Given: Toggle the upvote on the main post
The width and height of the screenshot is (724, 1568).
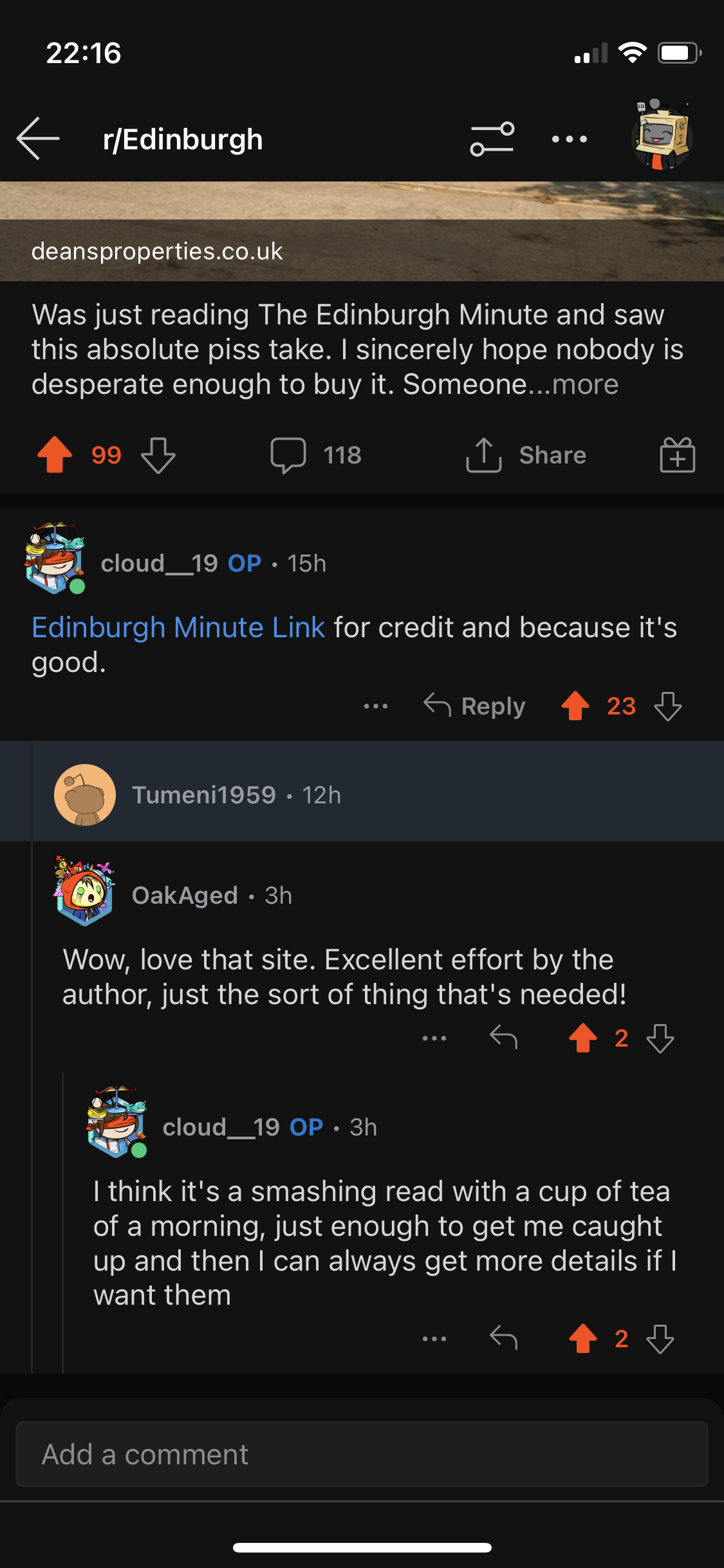Looking at the screenshot, I should tap(55, 455).
